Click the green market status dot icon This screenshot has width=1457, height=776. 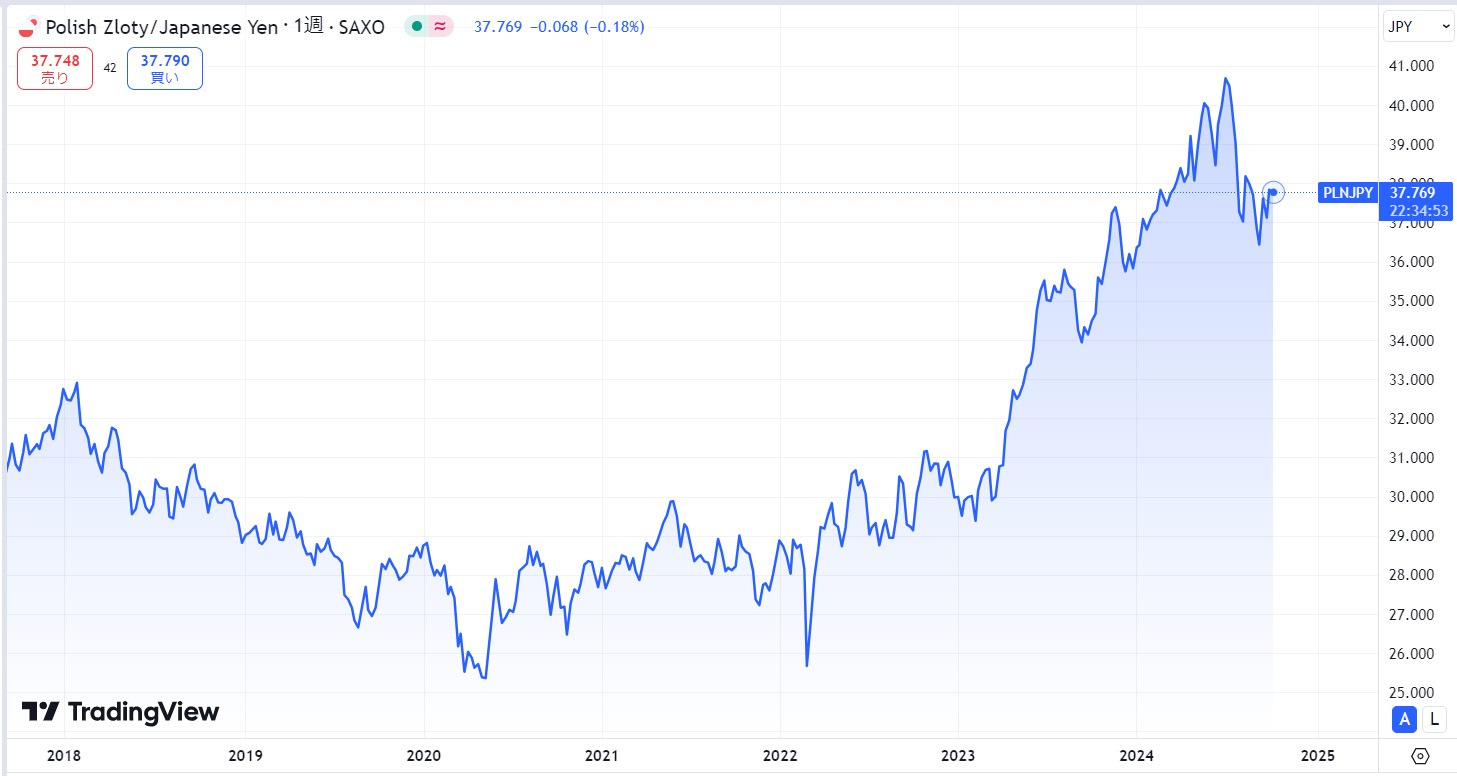tap(417, 27)
